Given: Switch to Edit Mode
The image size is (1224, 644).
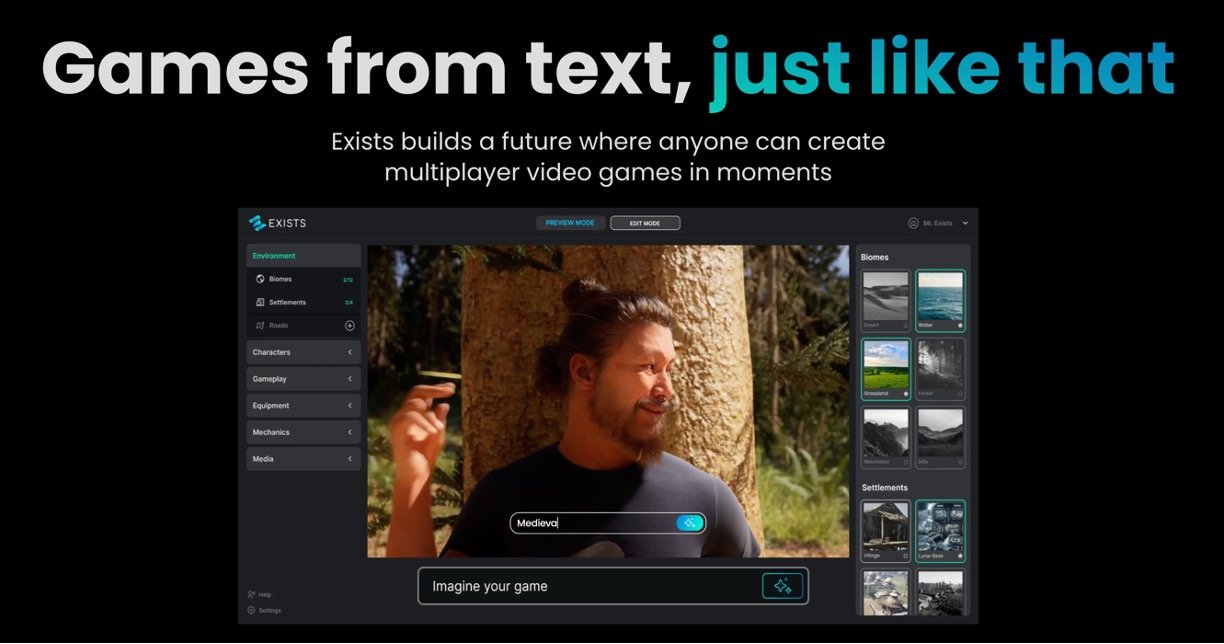Looking at the screenshot, I should [645, 223].
